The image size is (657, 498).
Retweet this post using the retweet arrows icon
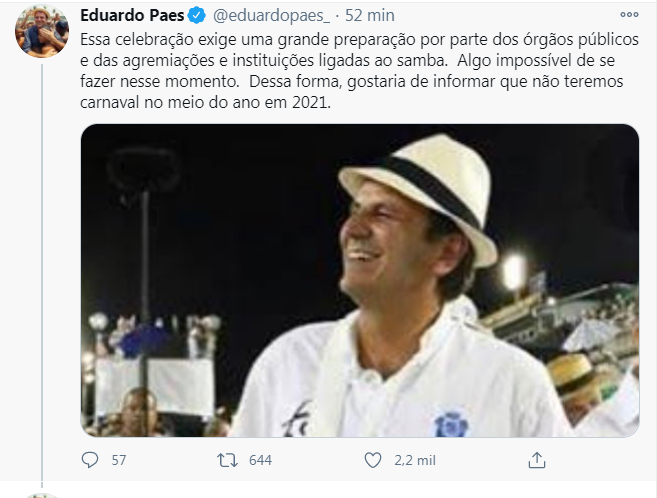[228, 460]
